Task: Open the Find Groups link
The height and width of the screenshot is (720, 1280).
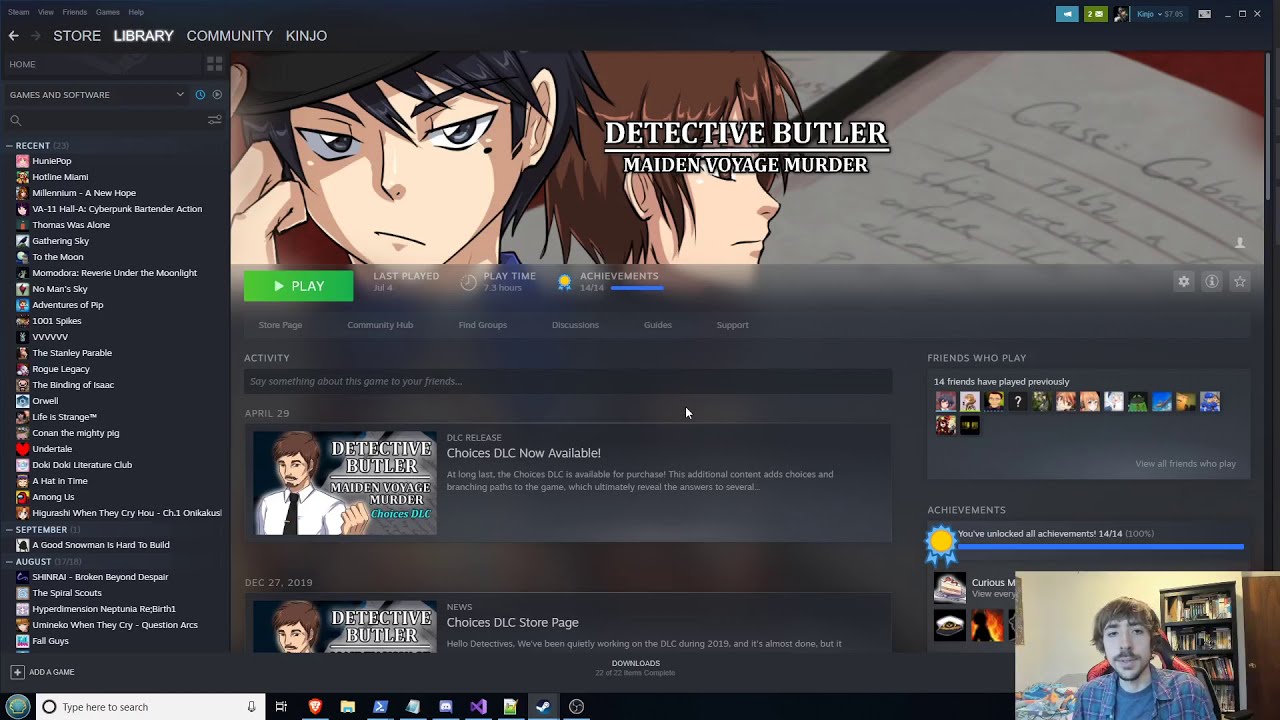Action: pos(483,325)
